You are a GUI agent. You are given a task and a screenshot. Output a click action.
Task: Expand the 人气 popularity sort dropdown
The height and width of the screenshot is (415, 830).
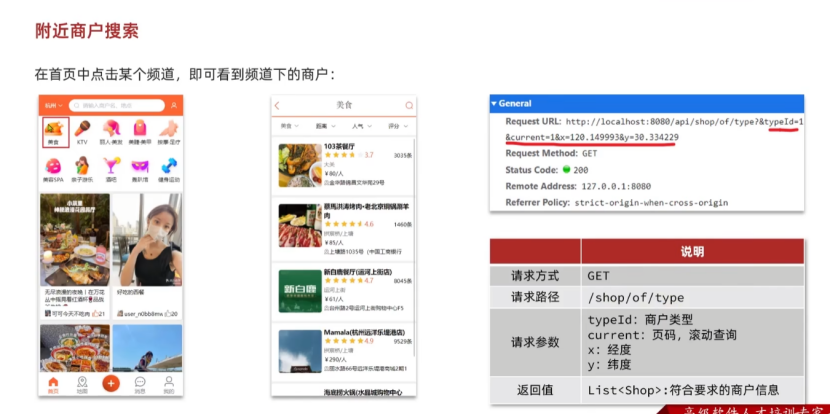pyautogui.click(x=362, y=126)
